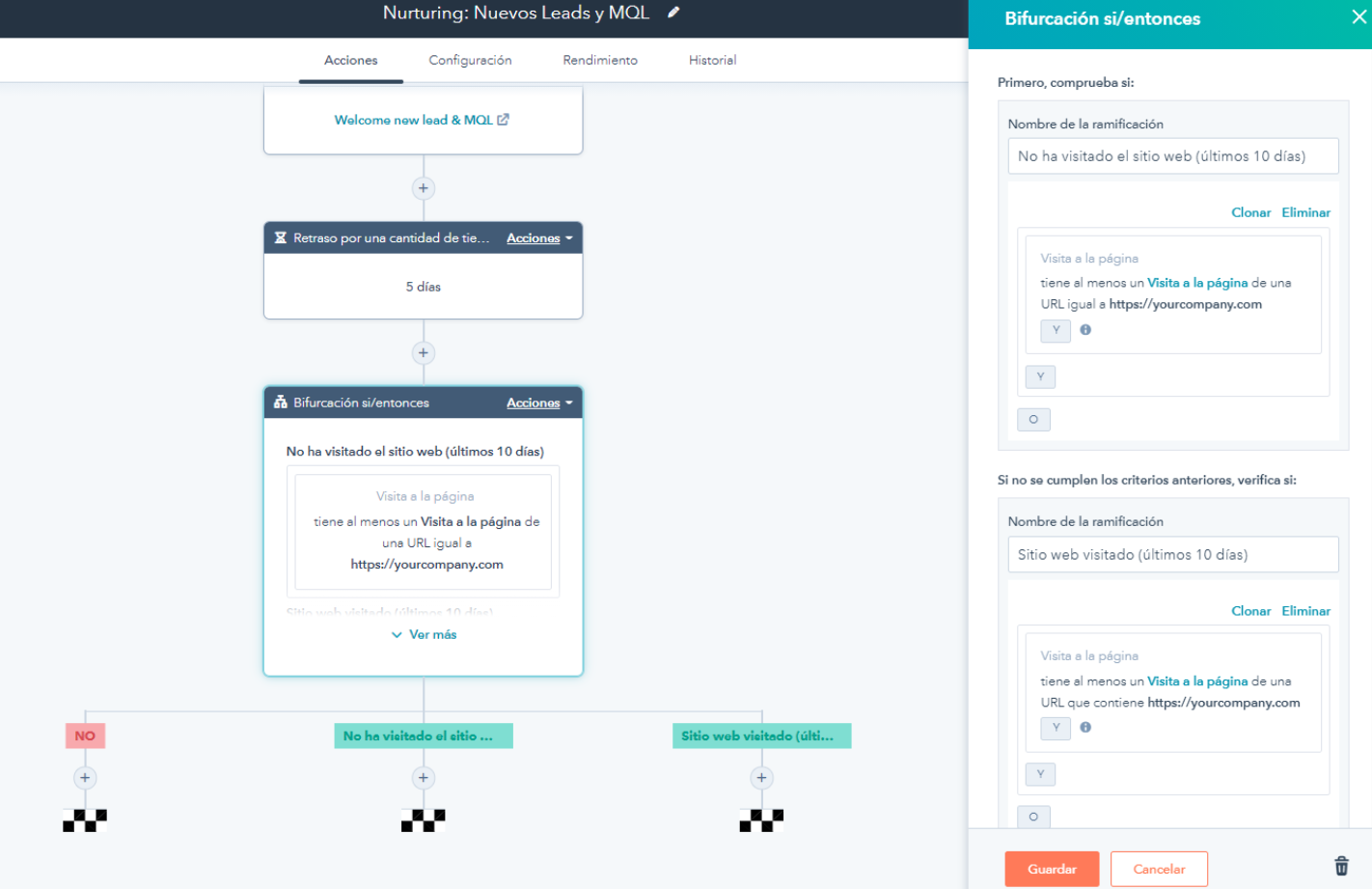Click end flag under NO branch
Screen dimensions: 1372x889
(85, 820)
